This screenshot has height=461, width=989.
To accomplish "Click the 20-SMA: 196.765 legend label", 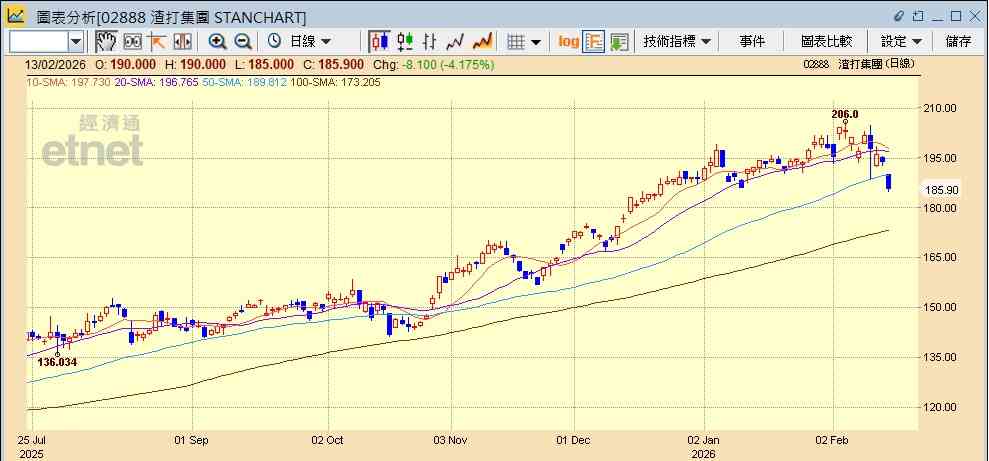I will (156, 82).
